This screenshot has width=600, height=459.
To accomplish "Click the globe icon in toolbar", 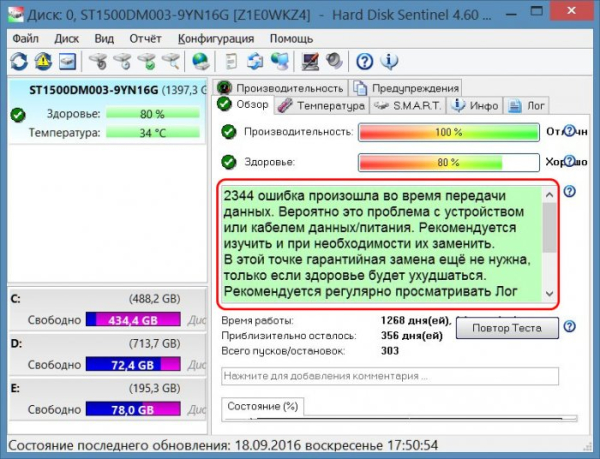I will pos(200,62).
